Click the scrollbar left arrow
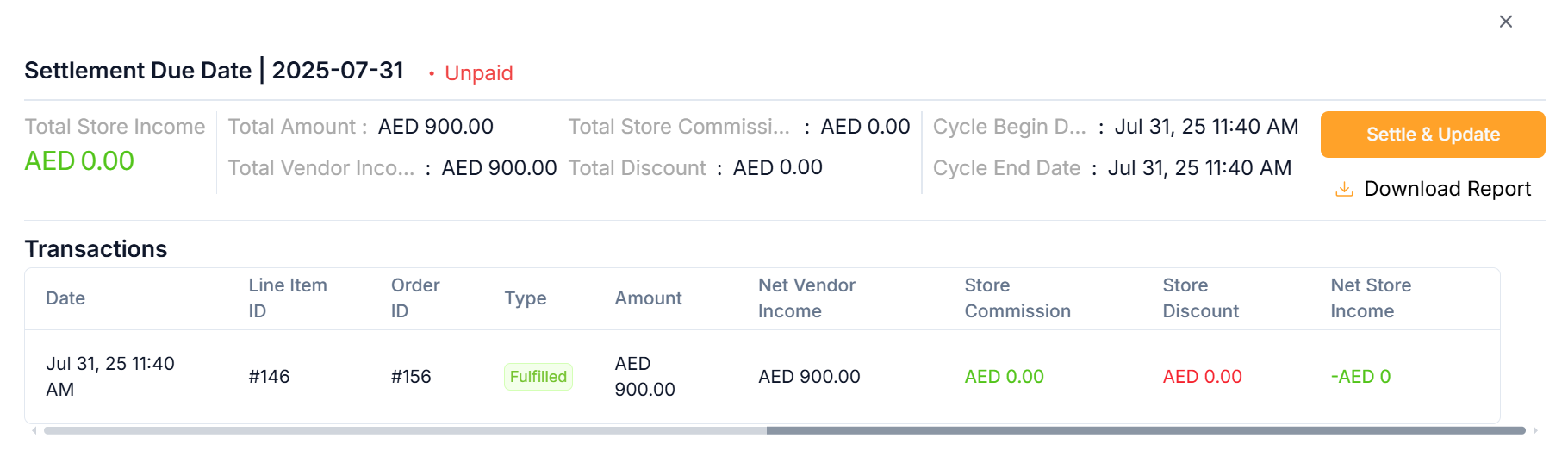Viewport: 1568px width, 451px height. pyautogui.click(x=34, y=430)
